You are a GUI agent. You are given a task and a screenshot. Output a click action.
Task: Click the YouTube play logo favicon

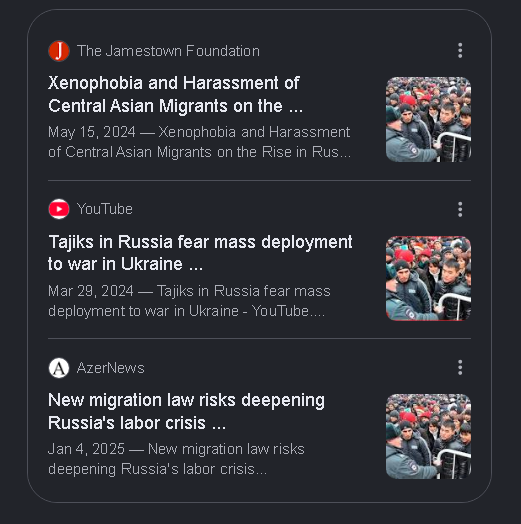[59, 209]
